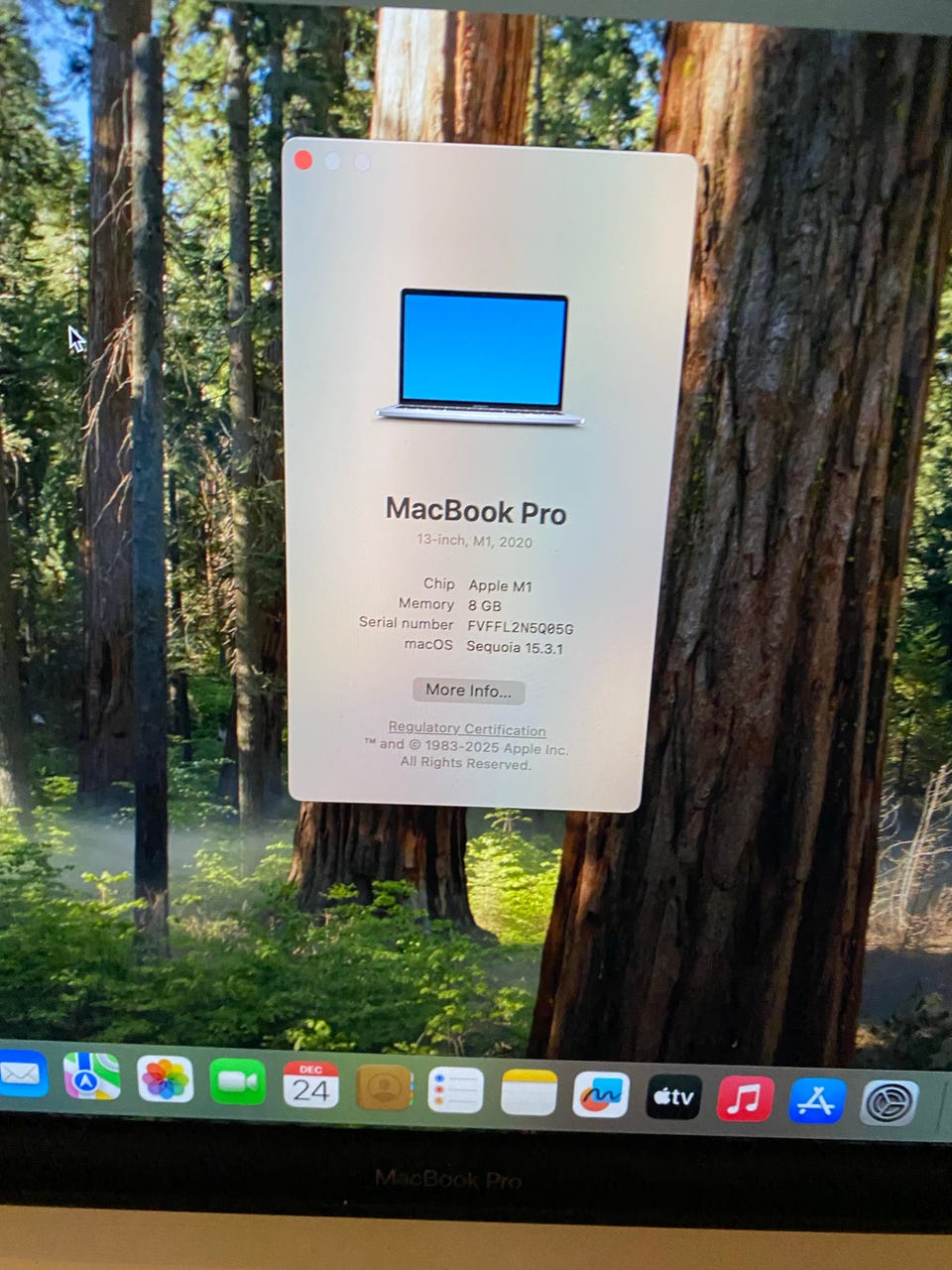Click the 13-inch, M1, 2020 subtitle
This screenshot has width=952, height=1270.
click(474, 542)
